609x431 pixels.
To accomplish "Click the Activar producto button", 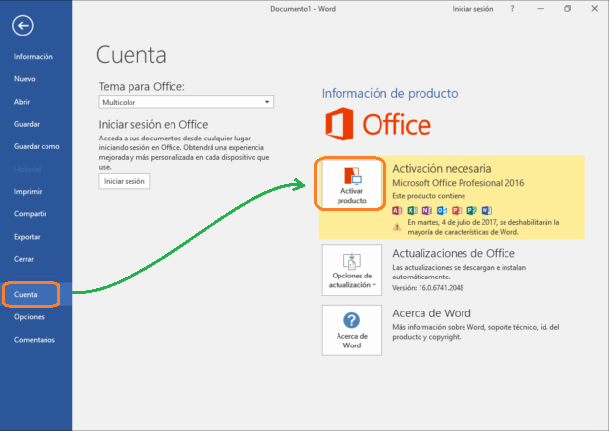I will click(351, 184).
